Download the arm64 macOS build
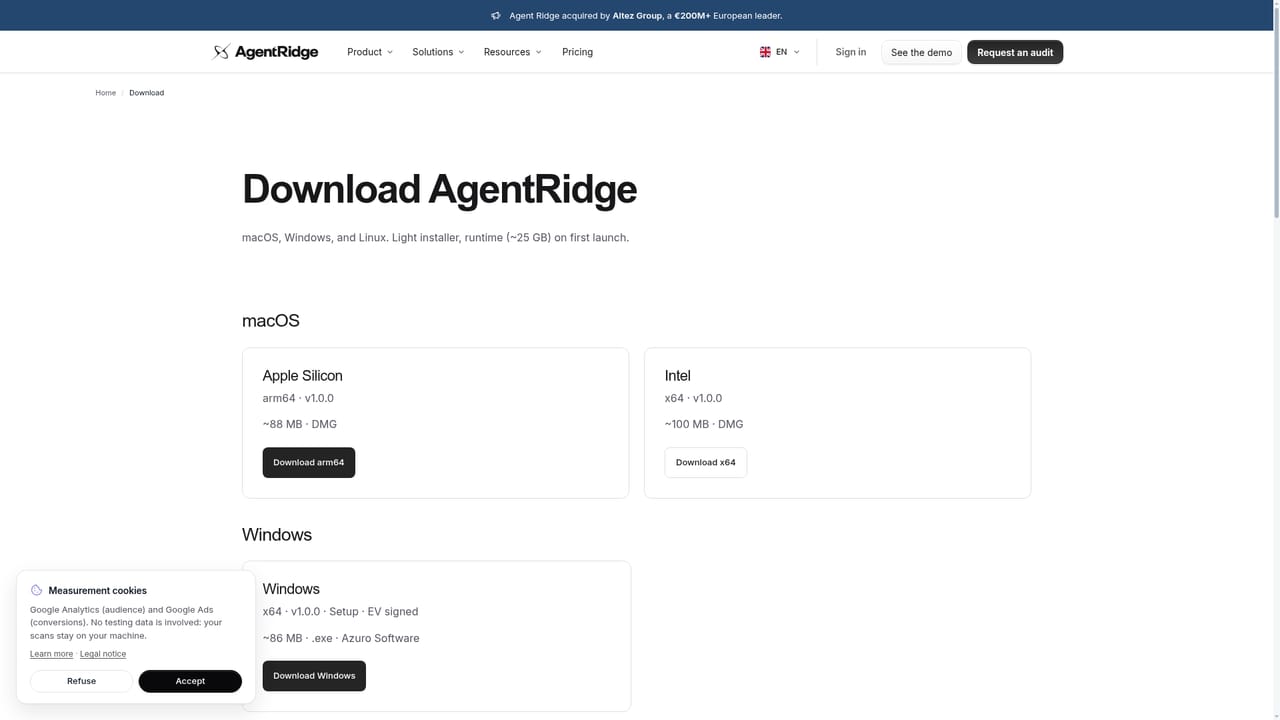The width and height of the screenshot is (1280, 720). point(309,462)
